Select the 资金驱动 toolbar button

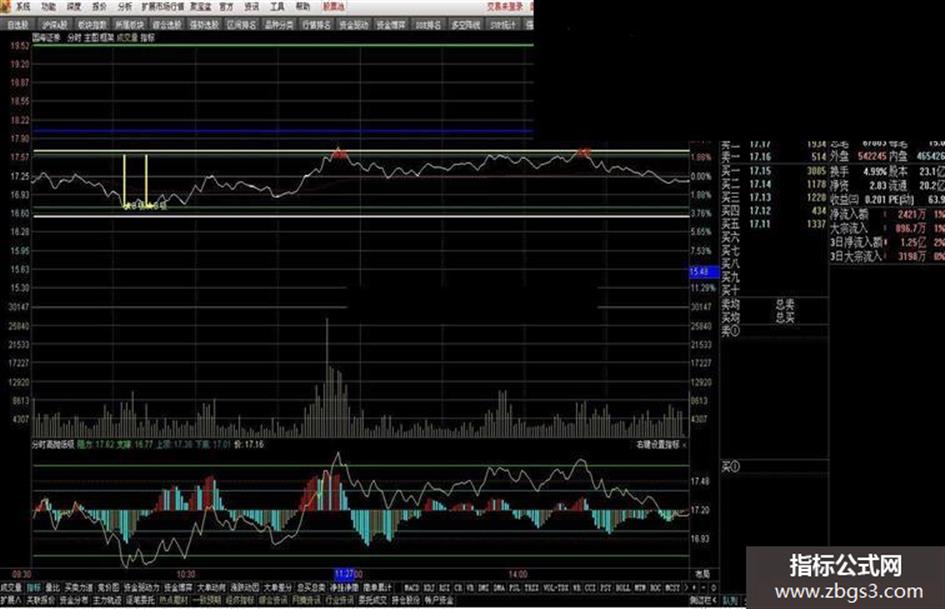[x=353, y=25]
